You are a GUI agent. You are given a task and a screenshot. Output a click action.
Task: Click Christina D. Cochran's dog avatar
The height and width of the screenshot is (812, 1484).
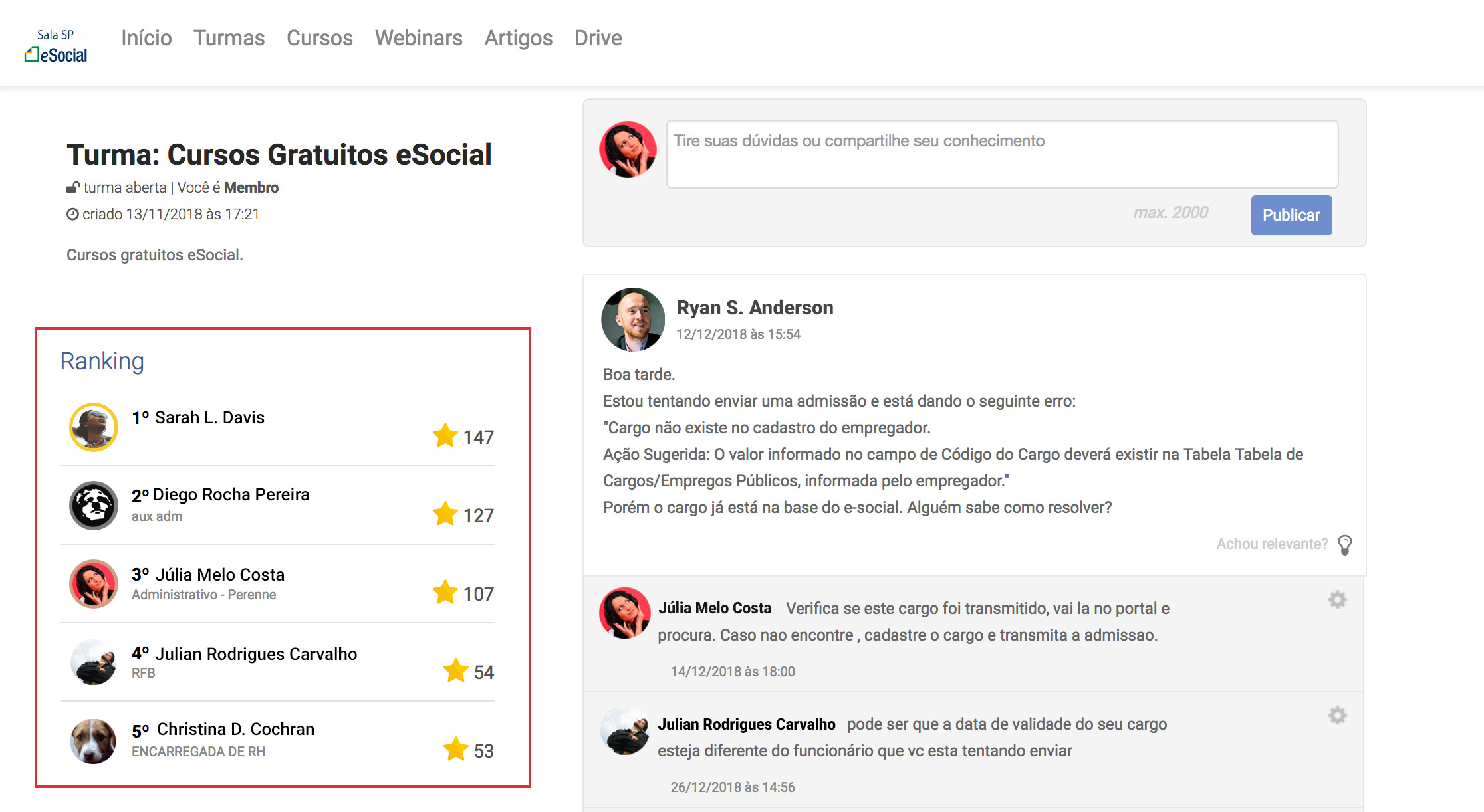tap(94, 741)
